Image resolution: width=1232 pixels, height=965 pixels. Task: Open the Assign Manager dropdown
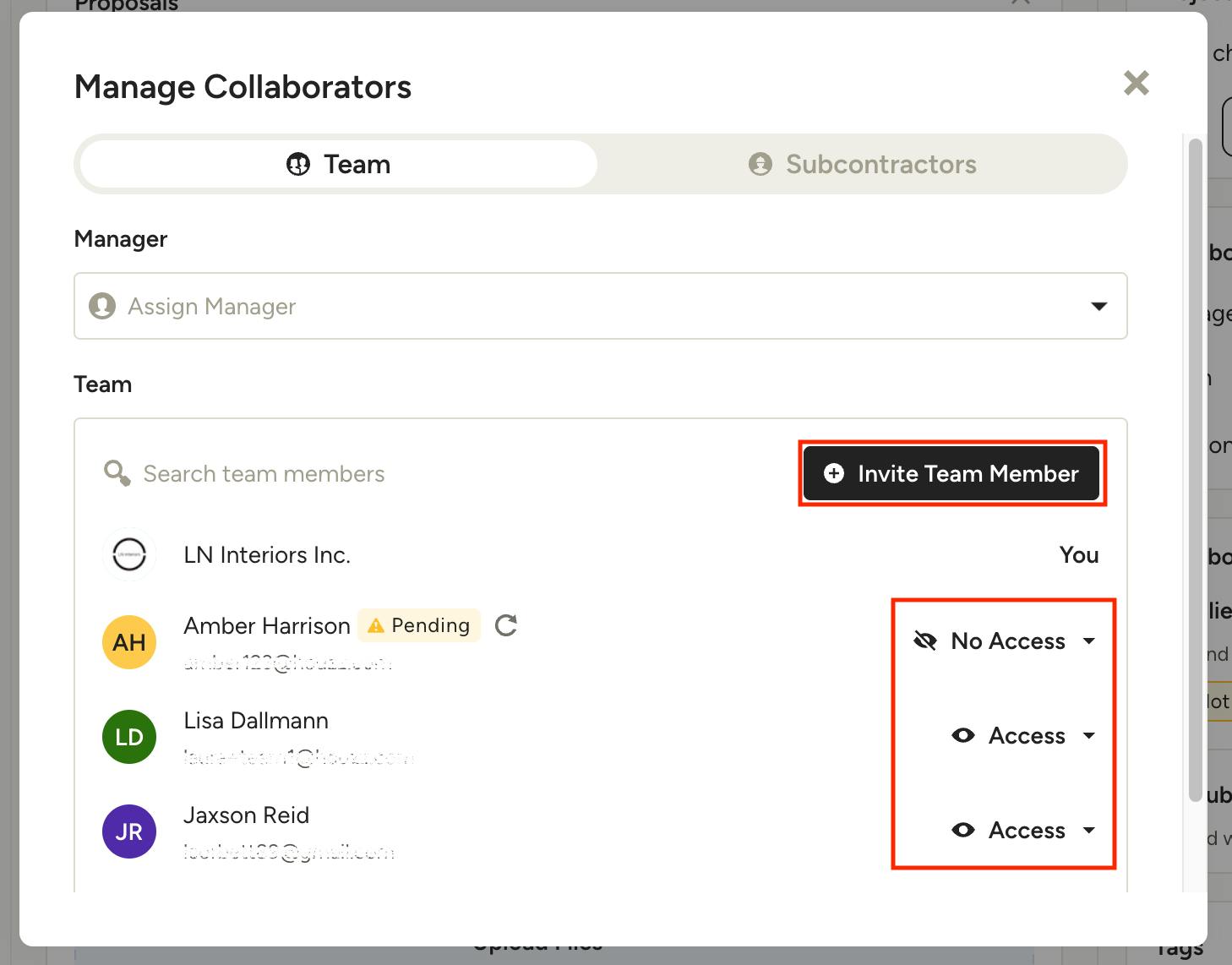point(1098,306)
